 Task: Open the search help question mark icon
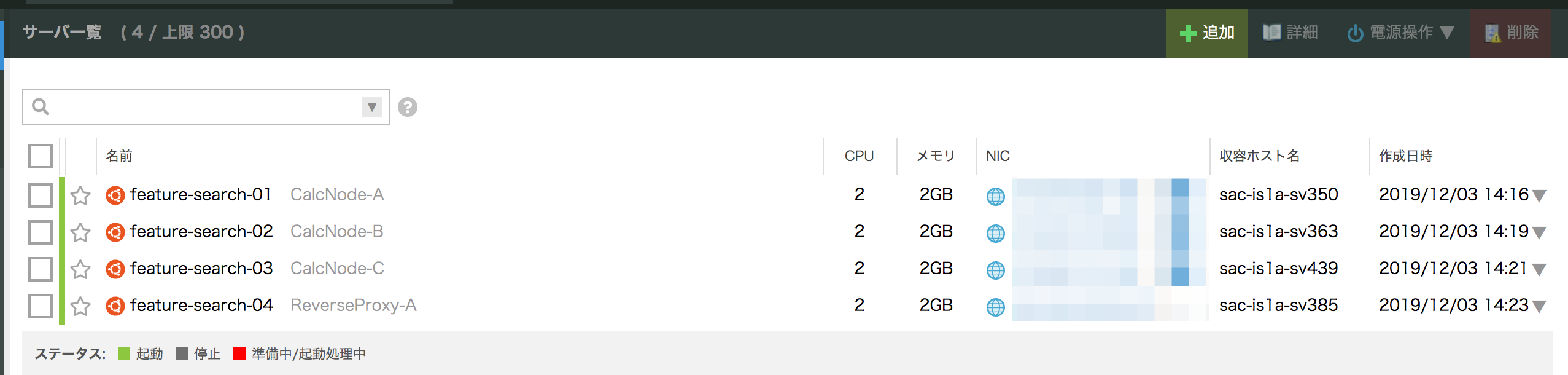coord(408,107)
